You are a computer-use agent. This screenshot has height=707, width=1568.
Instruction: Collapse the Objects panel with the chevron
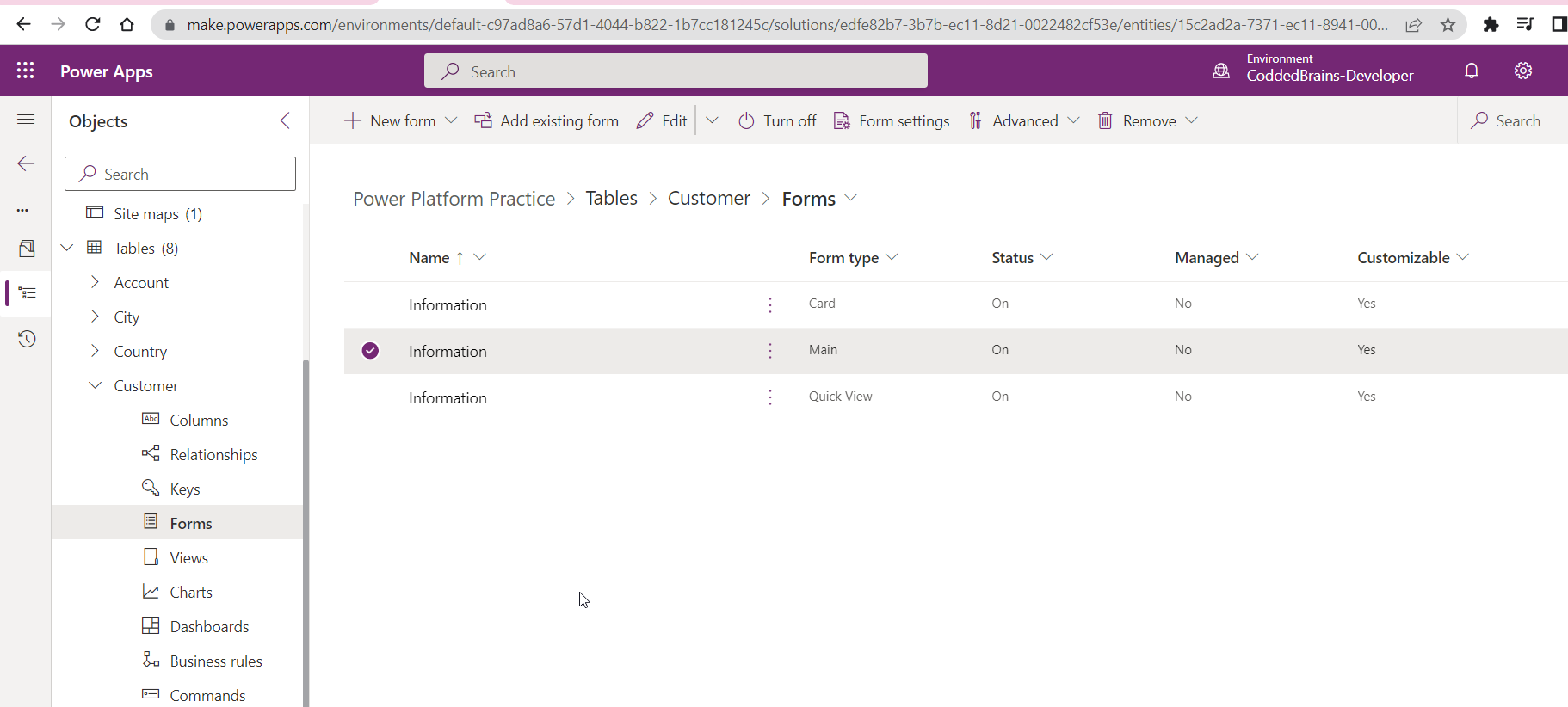pyautogui.click(x=285, y=120)
